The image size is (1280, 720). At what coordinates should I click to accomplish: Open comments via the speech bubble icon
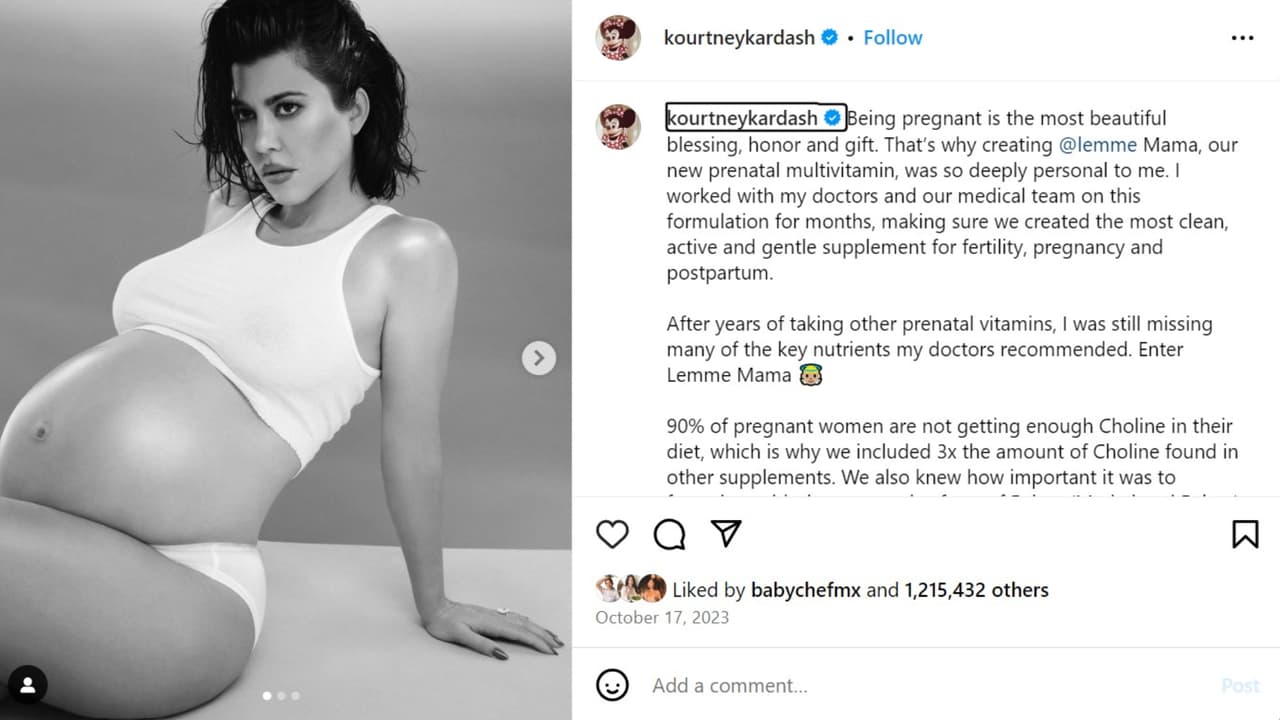(669, 534)
